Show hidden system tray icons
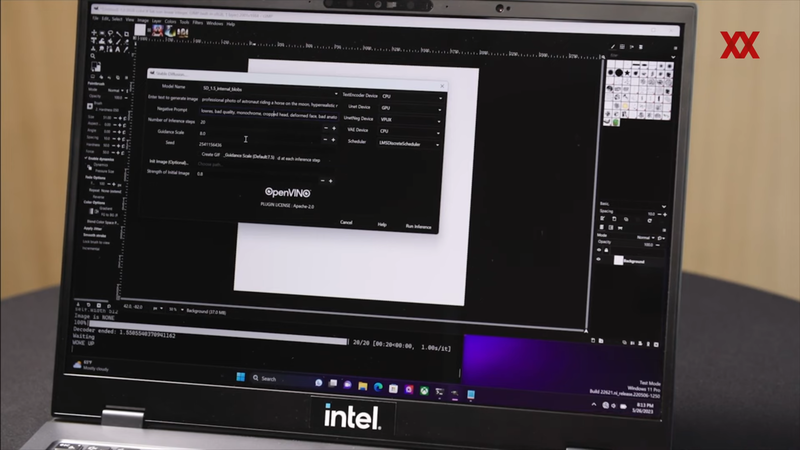Viewport: 800px width, 450px height. [x=593, y=404]
